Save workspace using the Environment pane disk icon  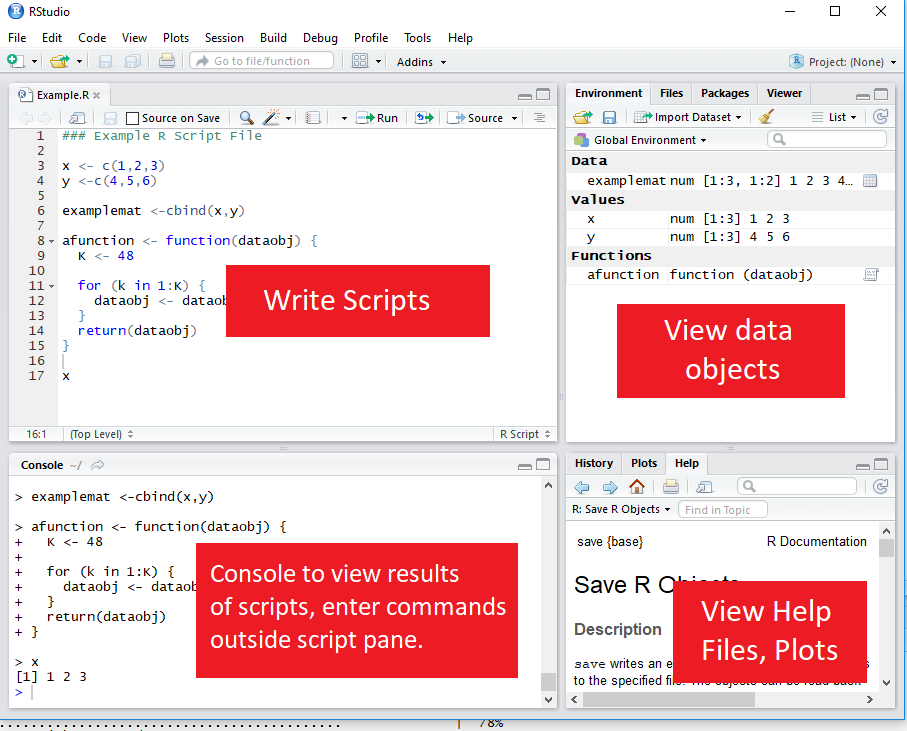coord(609,117)
